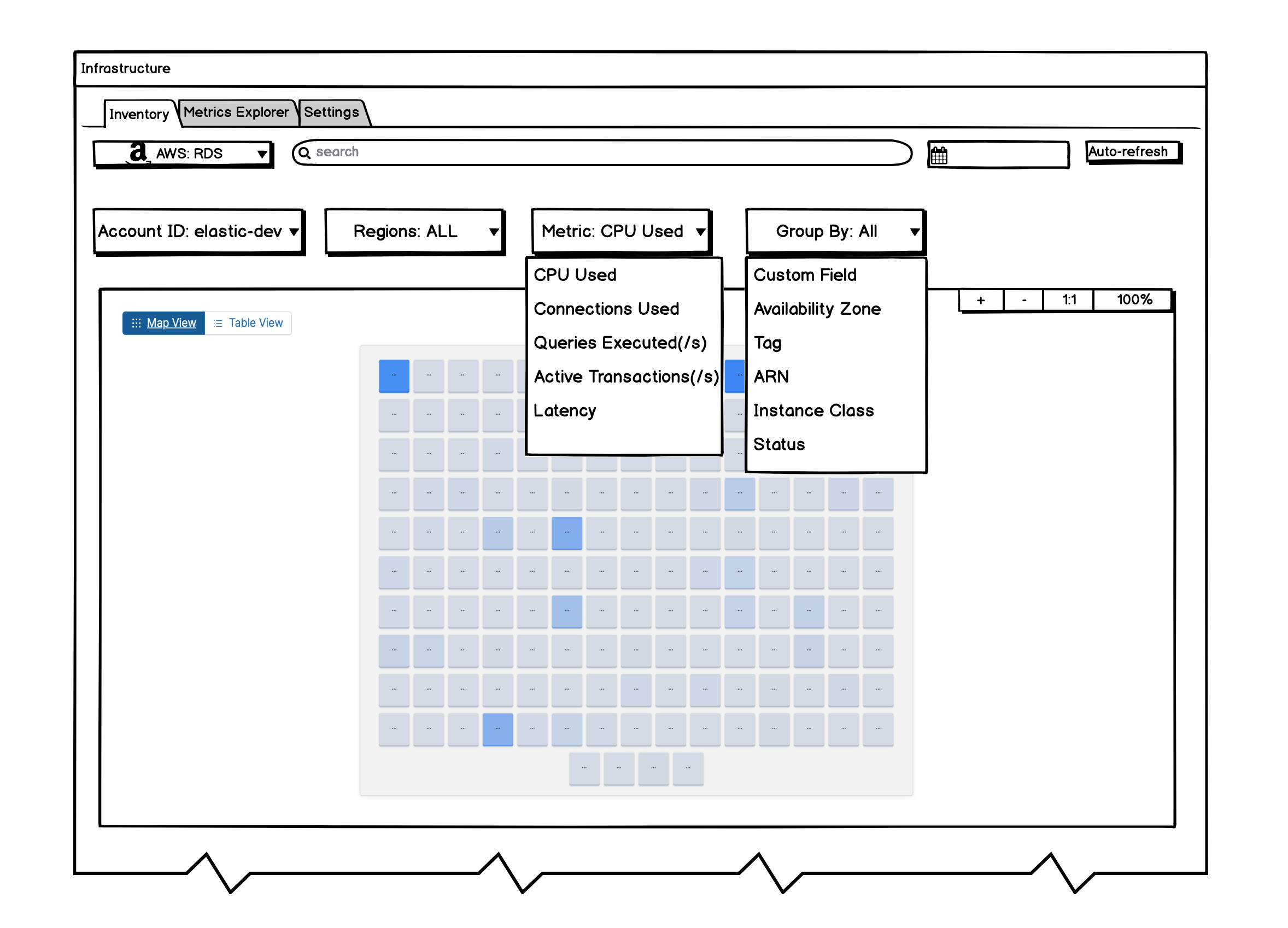Select Latency from the Metric menu

pos(565,410)
